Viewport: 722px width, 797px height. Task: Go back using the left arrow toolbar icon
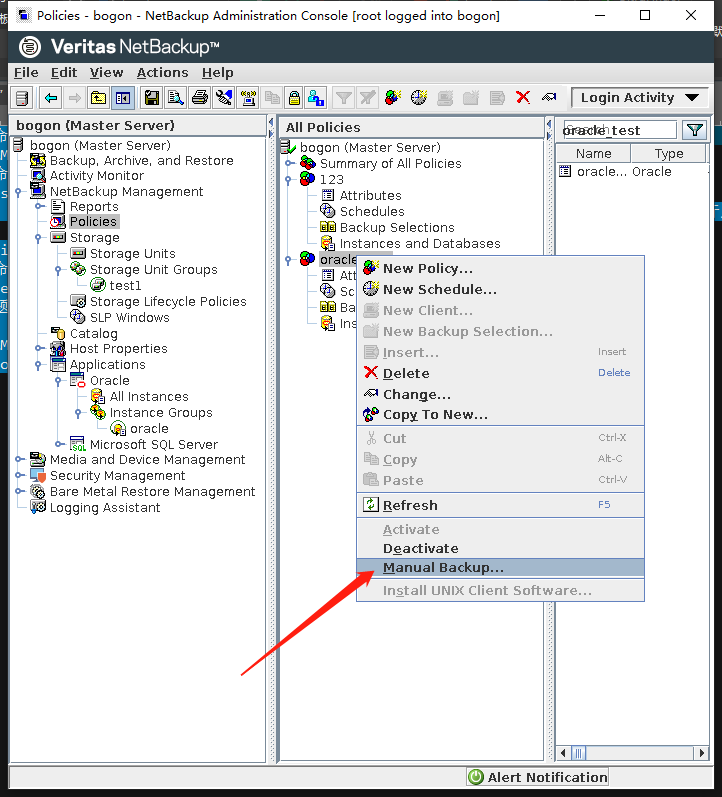(51, 98)
